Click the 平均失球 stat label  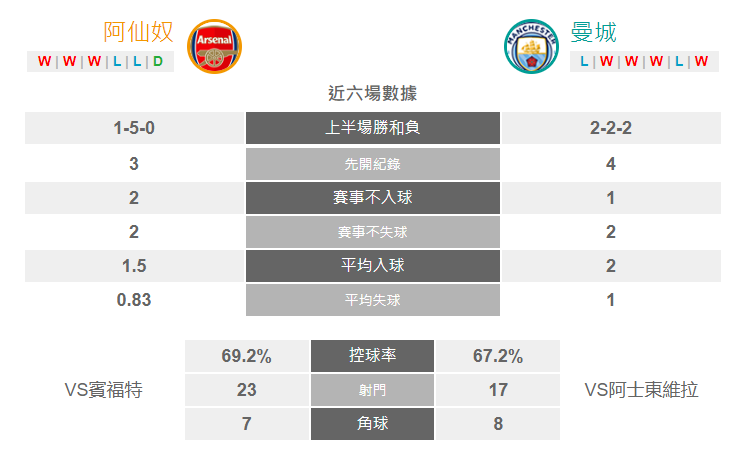coord(373,300)
